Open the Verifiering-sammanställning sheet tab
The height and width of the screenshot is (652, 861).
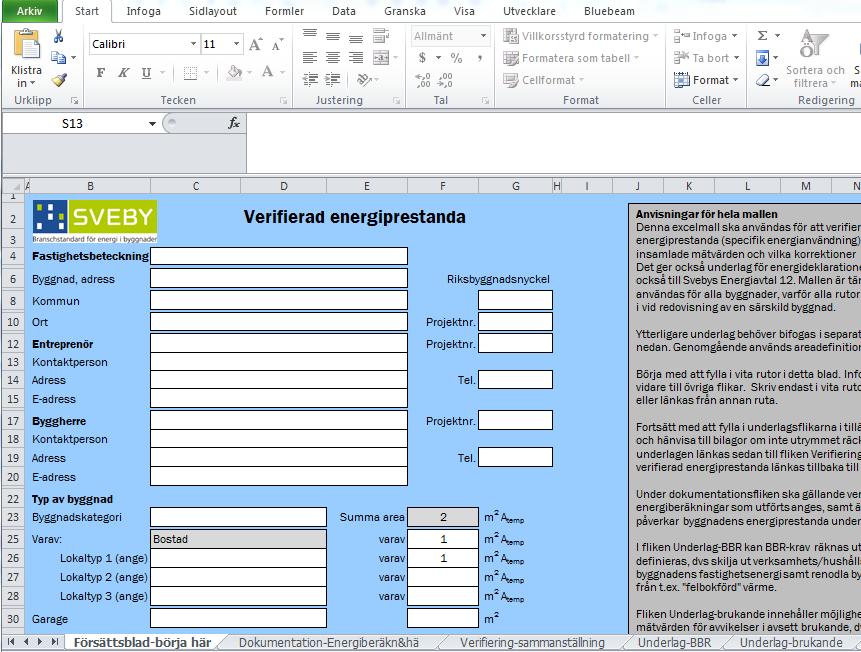532,643
